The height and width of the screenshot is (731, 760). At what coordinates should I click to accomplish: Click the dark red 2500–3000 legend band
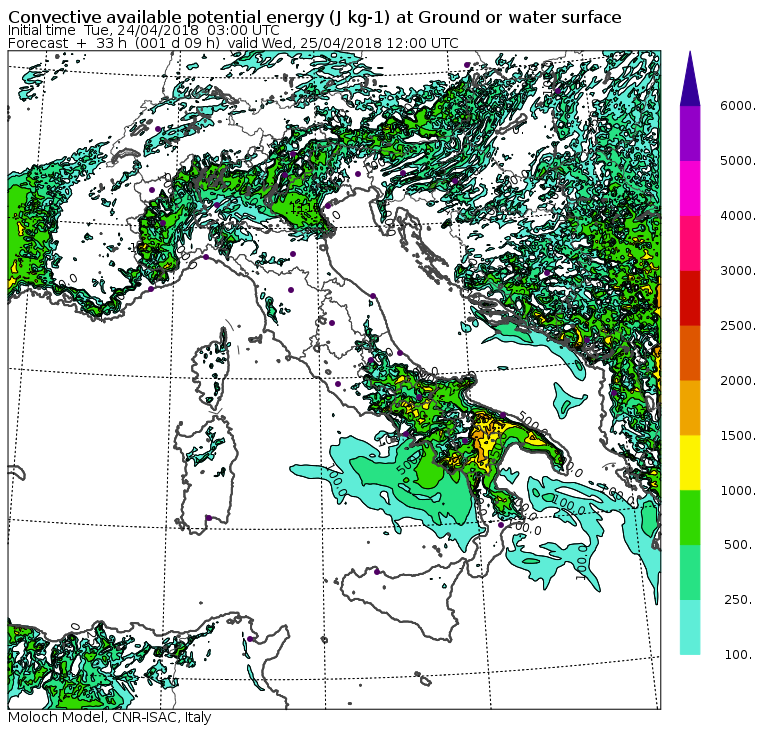click(x=690, y=298)
